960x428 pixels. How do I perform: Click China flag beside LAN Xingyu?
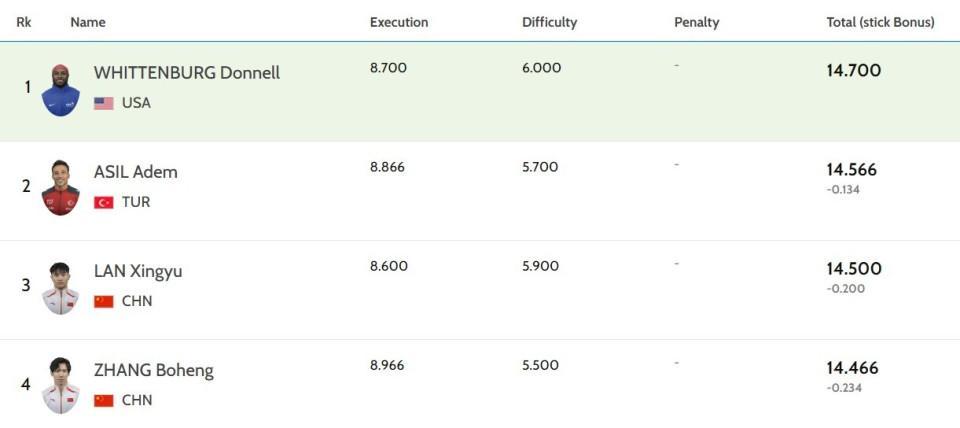(x=104, y=301)
